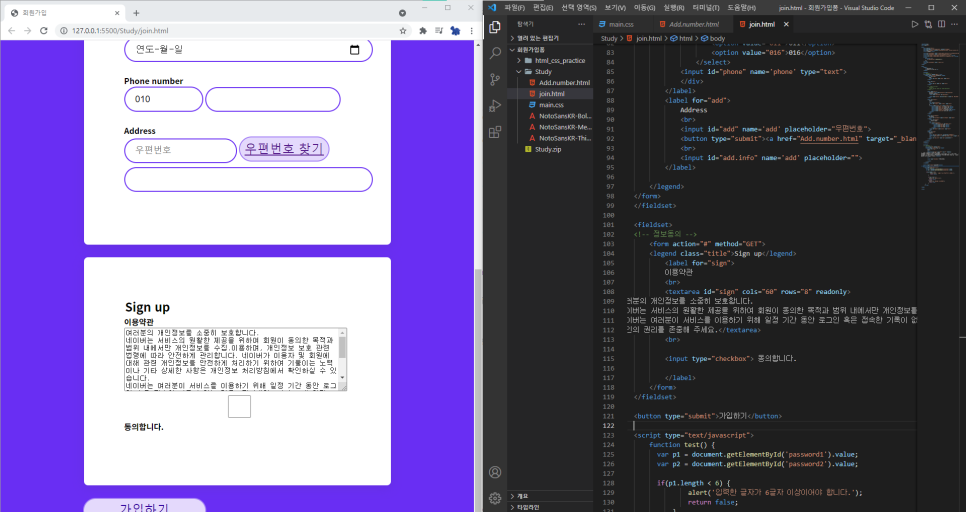The height and width of the screenshot is (512, 966).
Task: Select the NotoSansKR-Bol... font file
Action: pyautogui.click(x=564, y=116)
